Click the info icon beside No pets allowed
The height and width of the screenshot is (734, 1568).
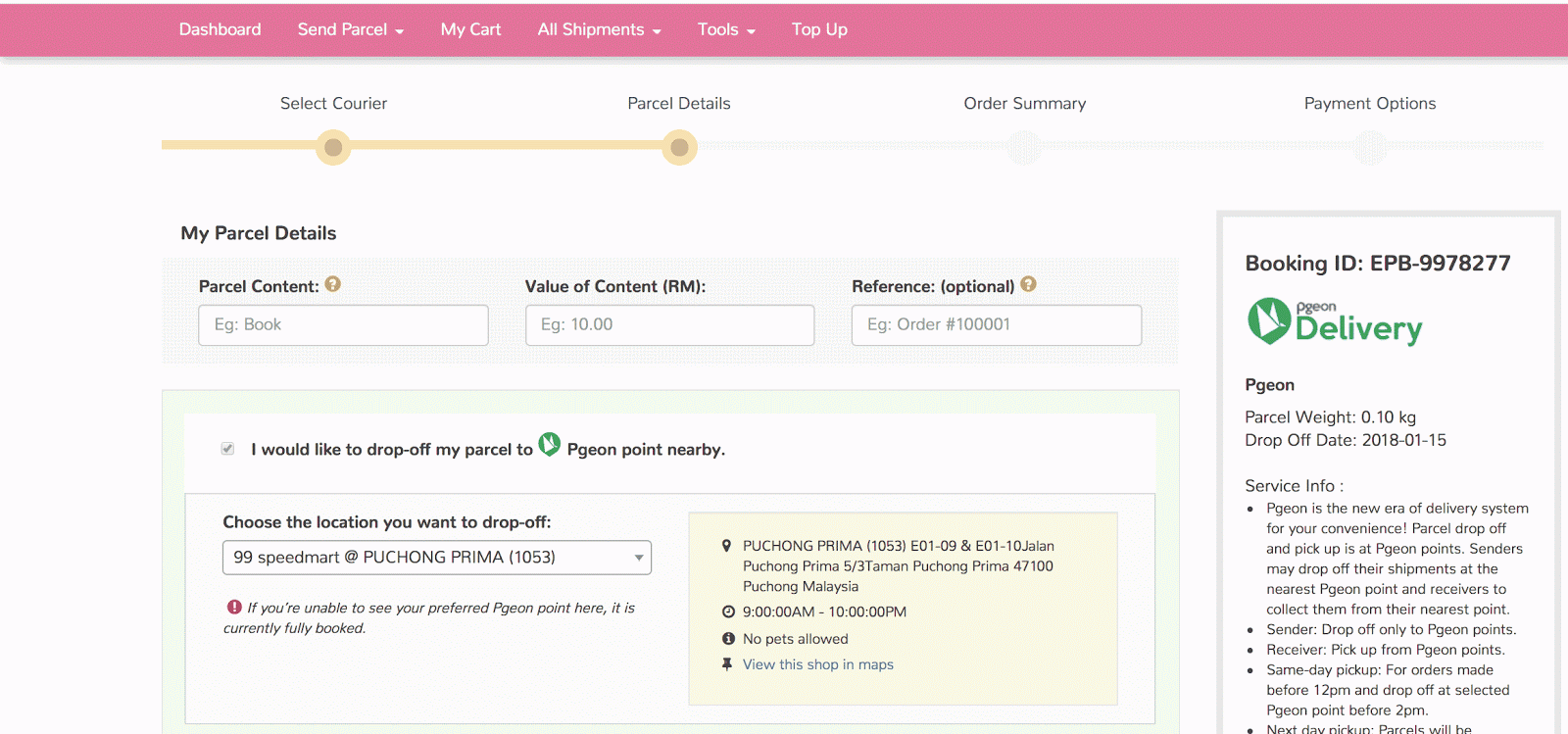[728, 639]
